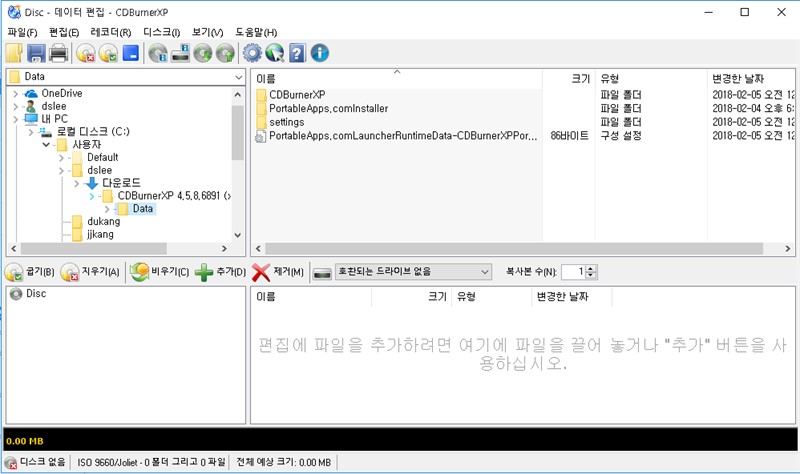Click the black 0.00 MB disc capacity bar

(x=400, y=440)
